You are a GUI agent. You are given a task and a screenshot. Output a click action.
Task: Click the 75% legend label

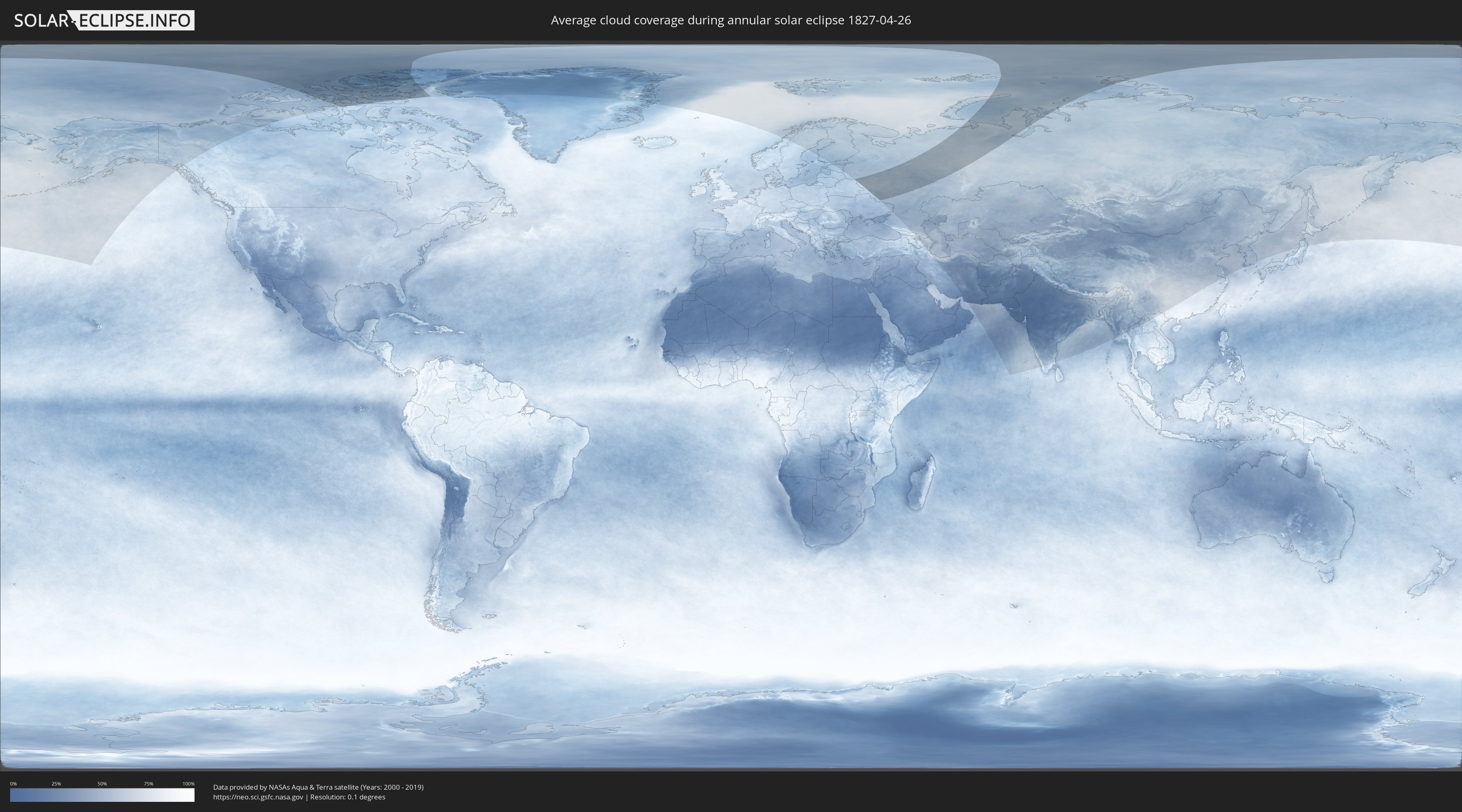(148, 784)
